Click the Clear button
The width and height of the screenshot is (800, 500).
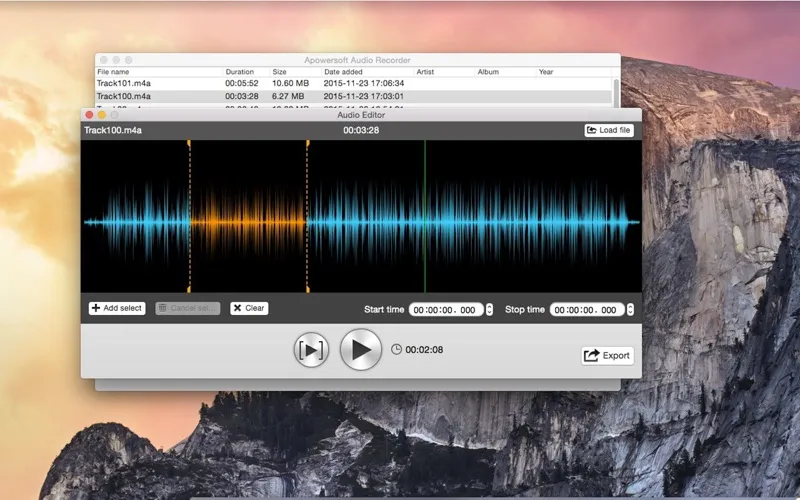[249, 308]
